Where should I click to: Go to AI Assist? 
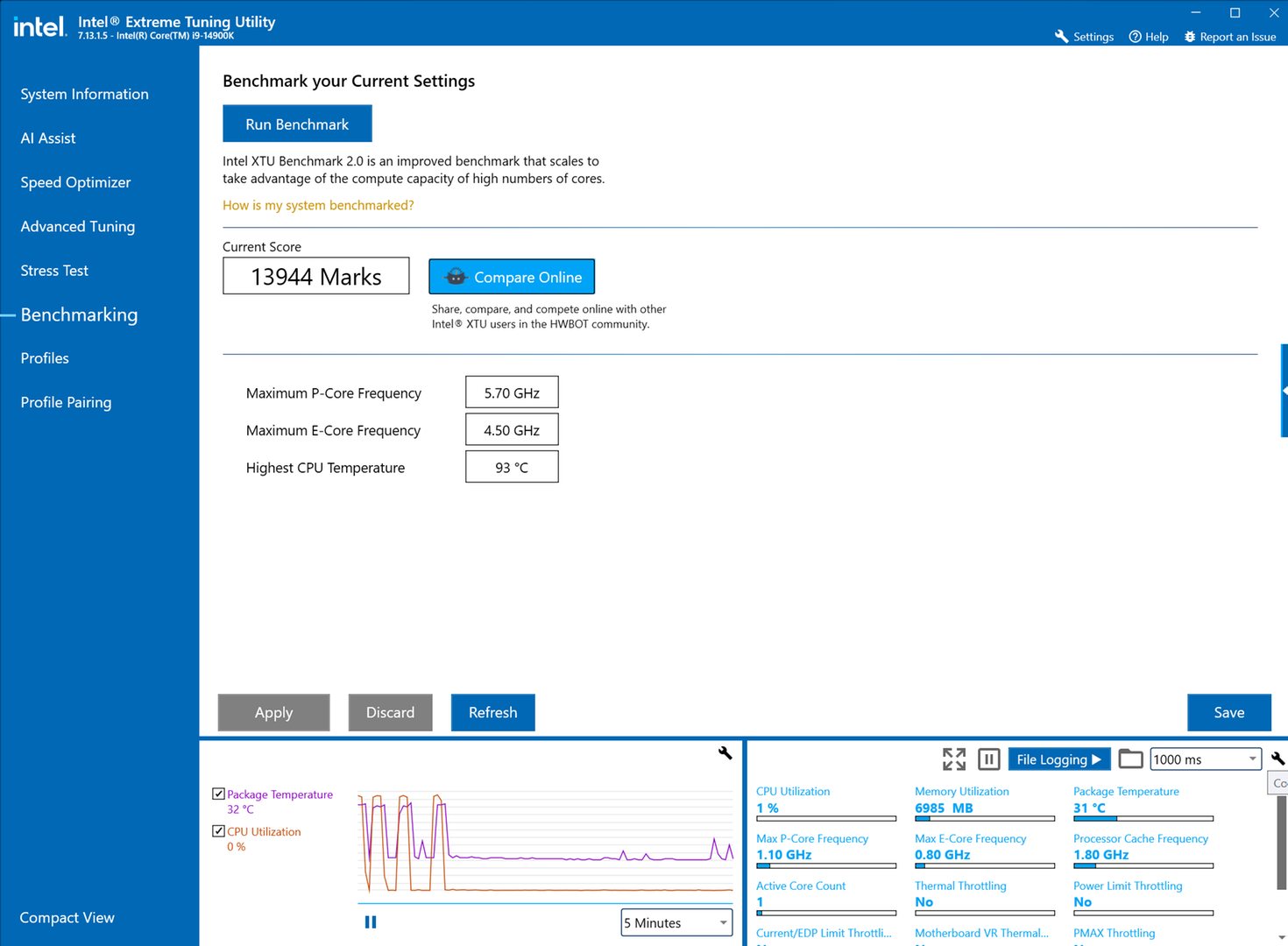(48, 138)
